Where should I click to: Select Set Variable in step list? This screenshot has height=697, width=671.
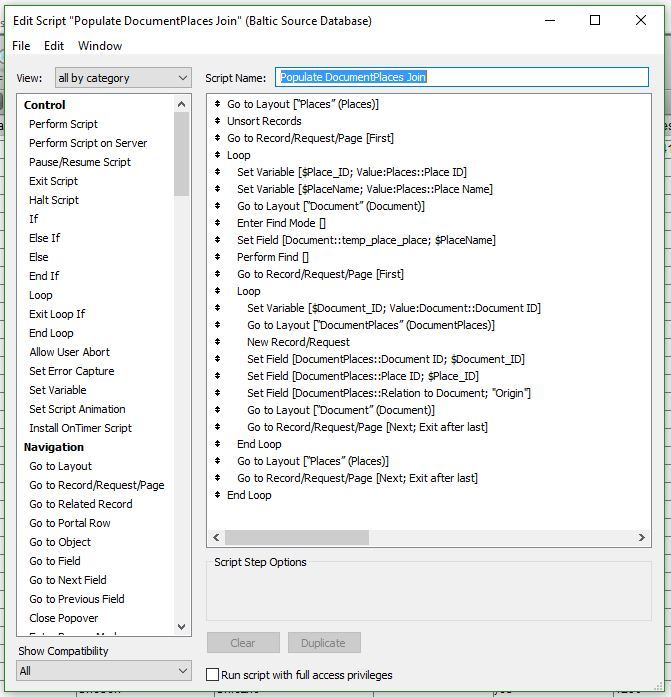coord(58,390)
